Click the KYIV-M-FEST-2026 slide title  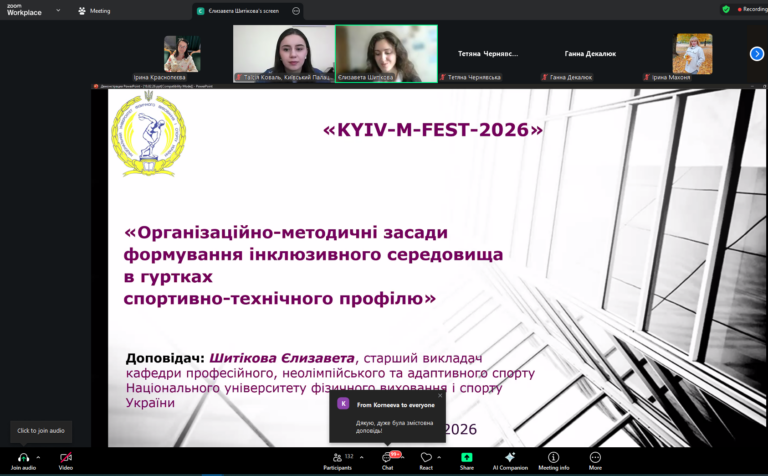(x=433, y=130)
